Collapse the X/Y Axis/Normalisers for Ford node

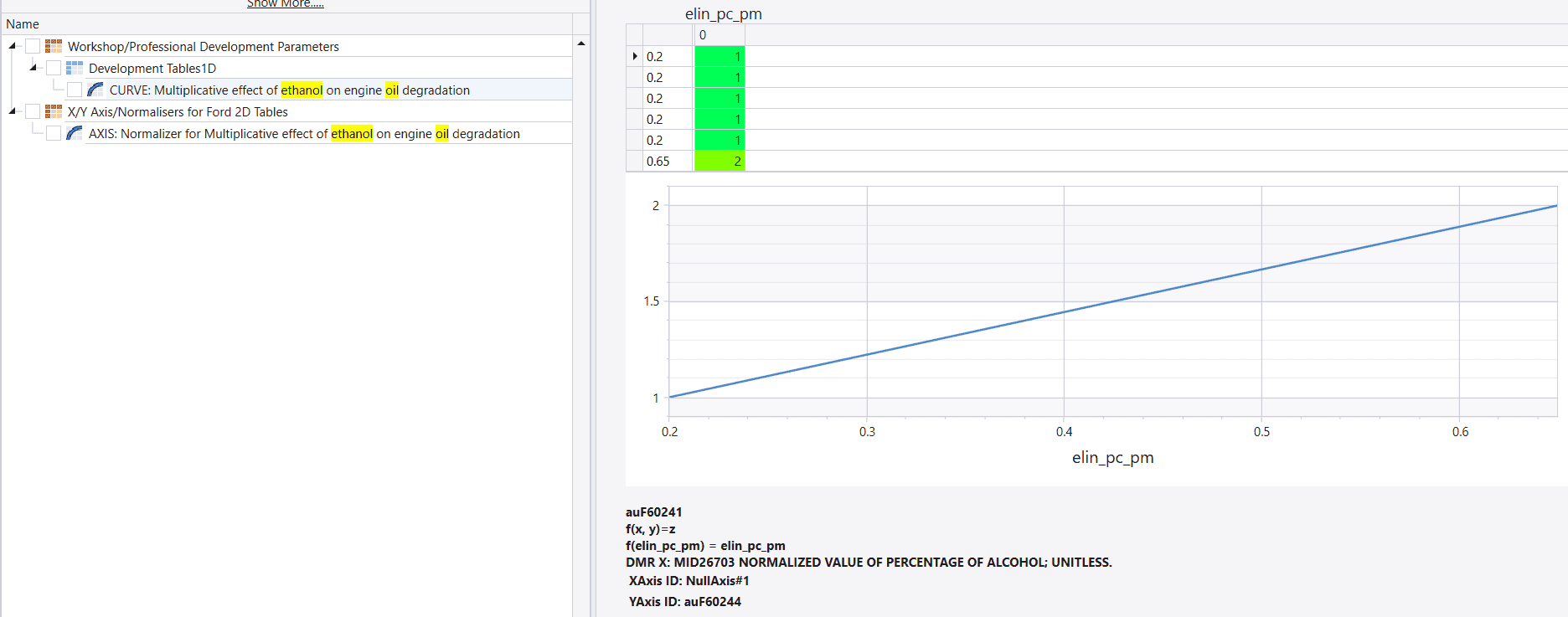pos(13,111)
